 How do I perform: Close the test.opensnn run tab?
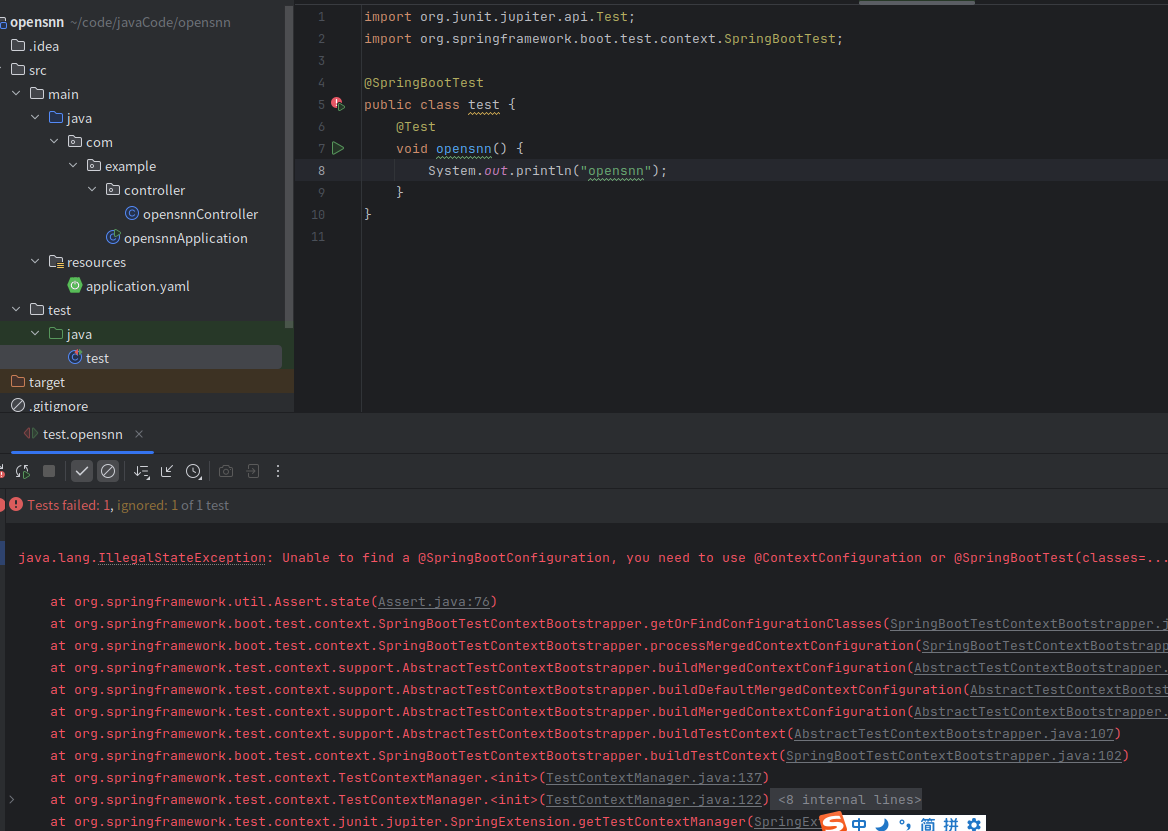139,434
